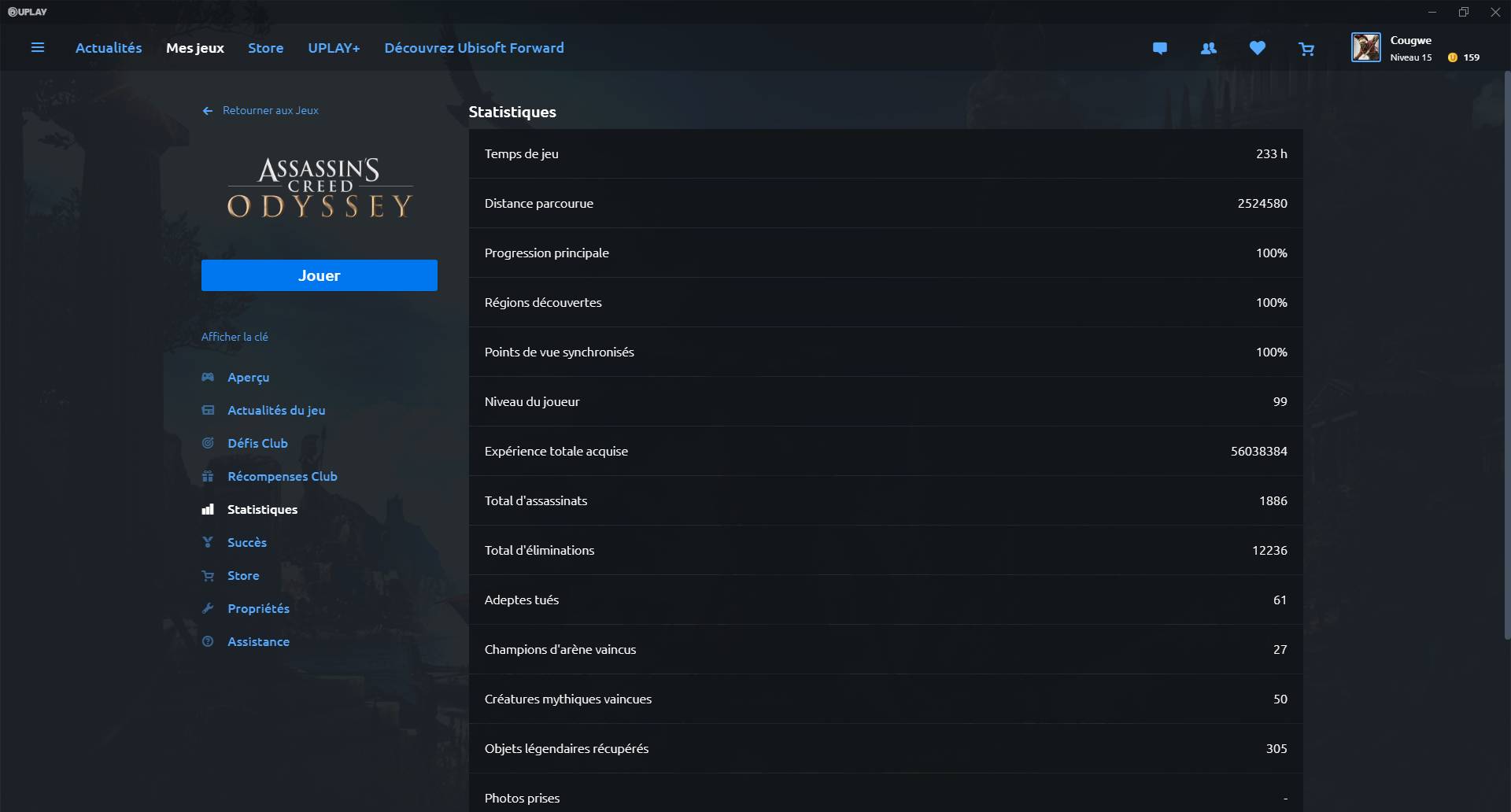Open the hamburger menu icon
This screenshot has width=1511, height=812.
click(37, 48)
